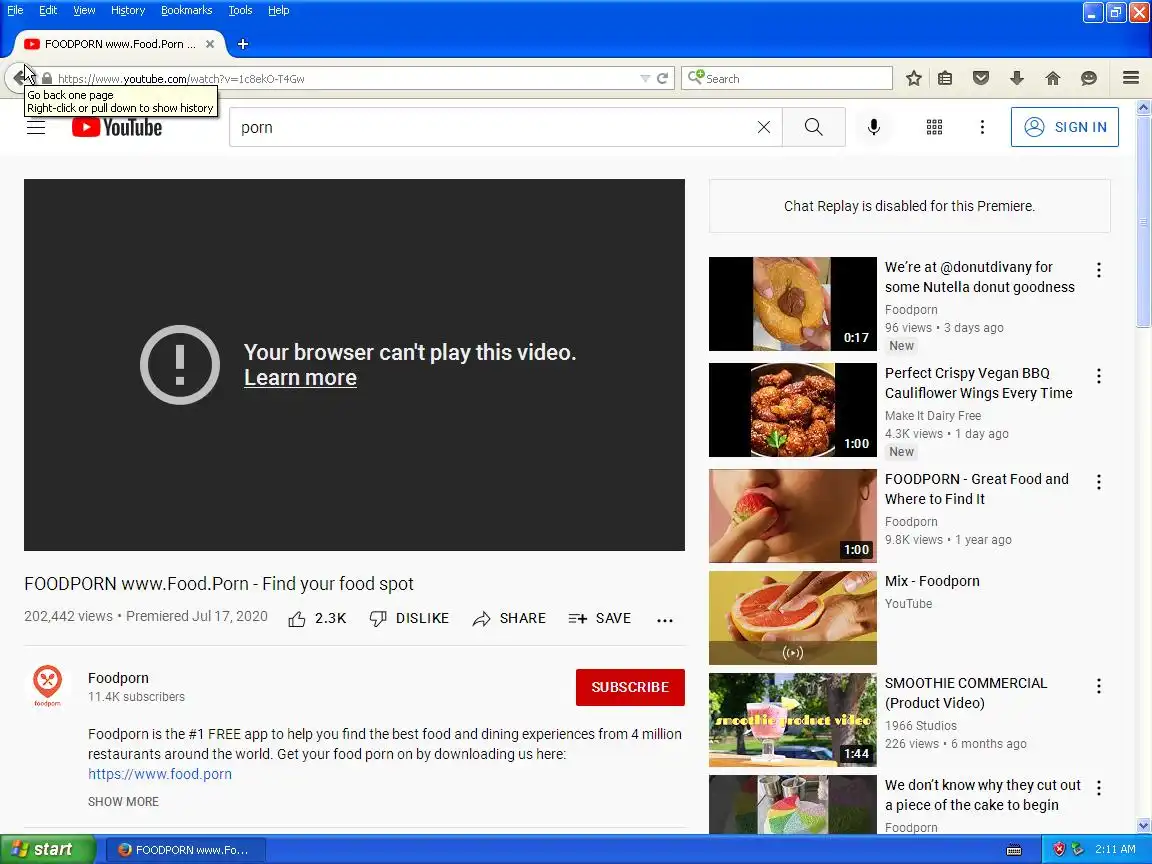Image resolution: width=1152 pixels, height=864 pixels.
Task: Open options for Nutella donut video
Action: pyautogui.click(x=1099, y=270)
